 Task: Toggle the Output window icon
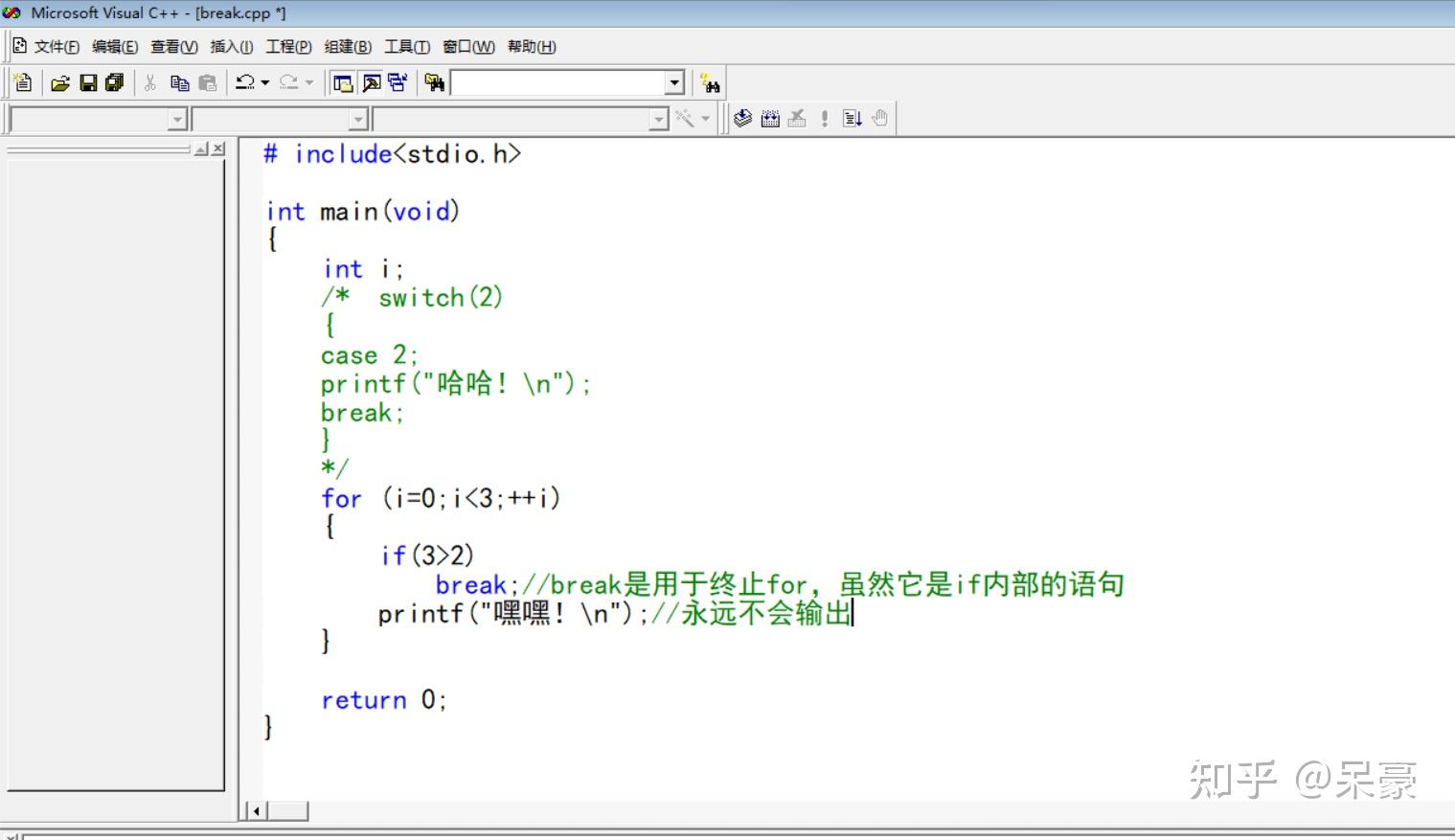pyautogui.click(x=371, y=83)
